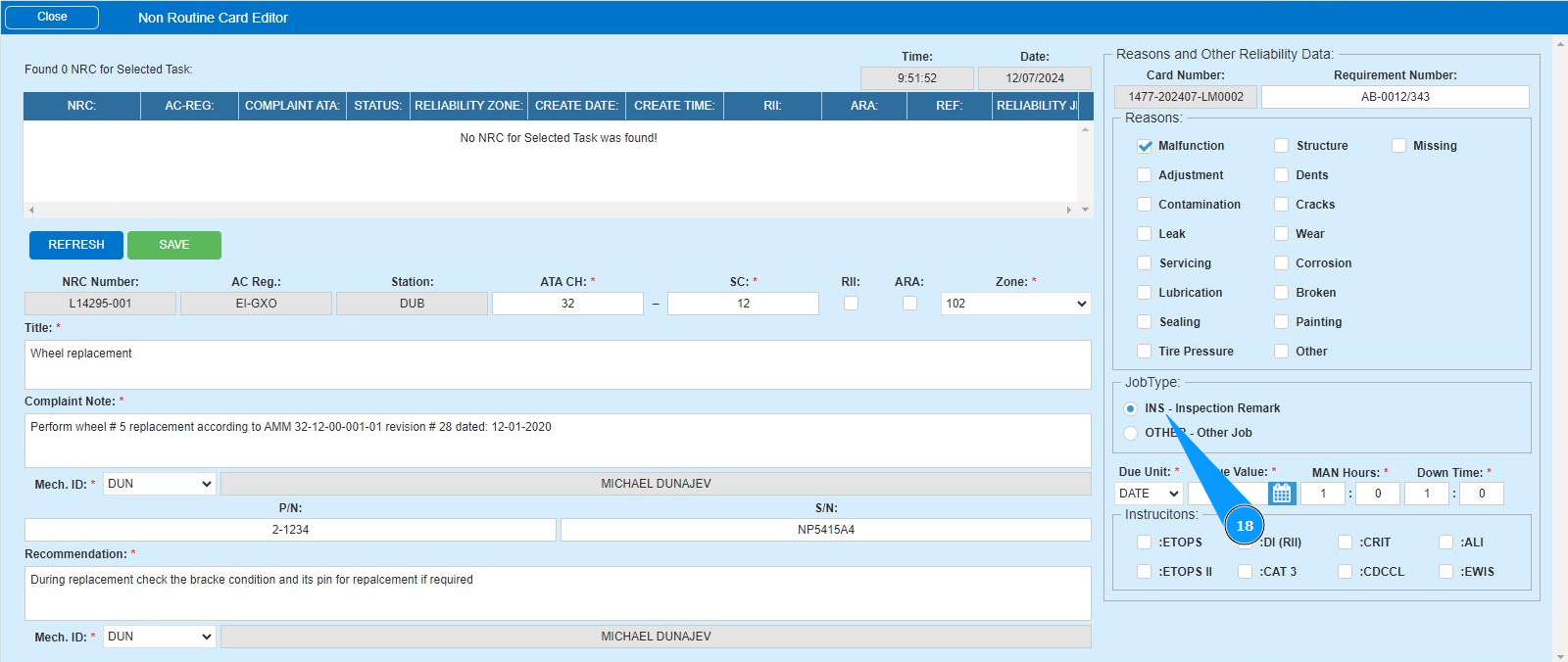Viewport: 1568px width, 662px height.
Task: Click the COMPLAINT ATA column header
Action: 292,106
